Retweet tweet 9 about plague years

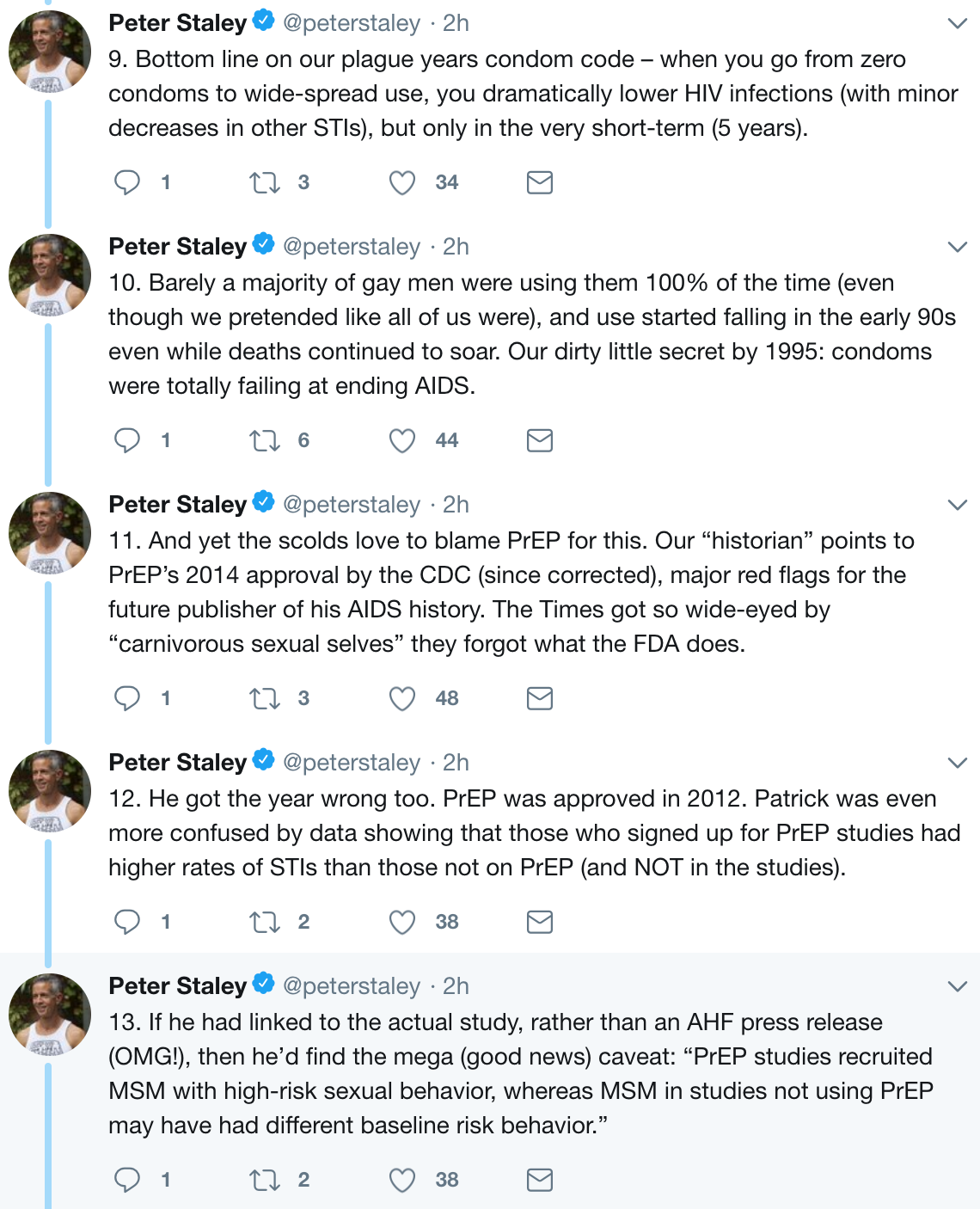(x=264, y=182)
